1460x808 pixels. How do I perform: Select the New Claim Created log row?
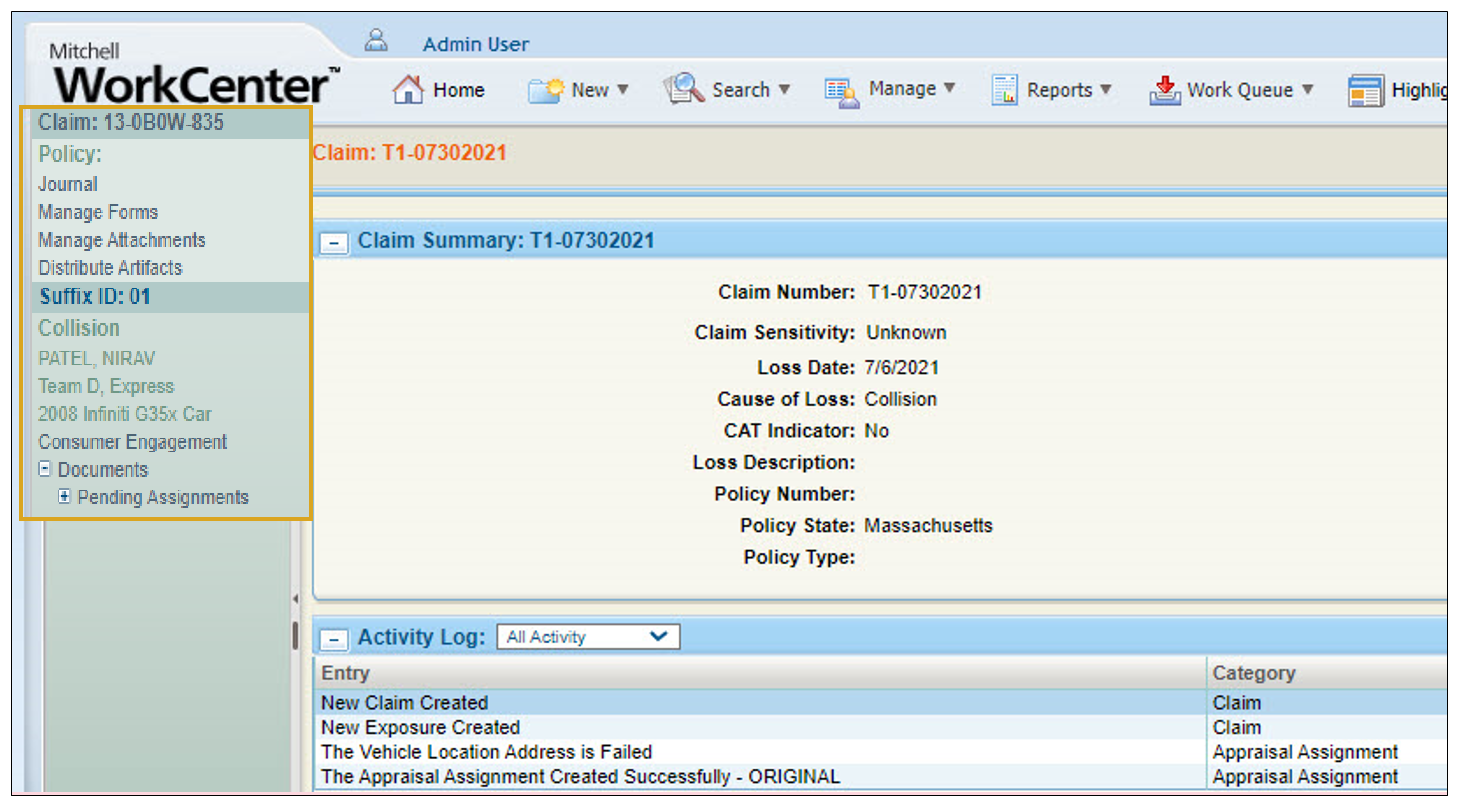404,703
